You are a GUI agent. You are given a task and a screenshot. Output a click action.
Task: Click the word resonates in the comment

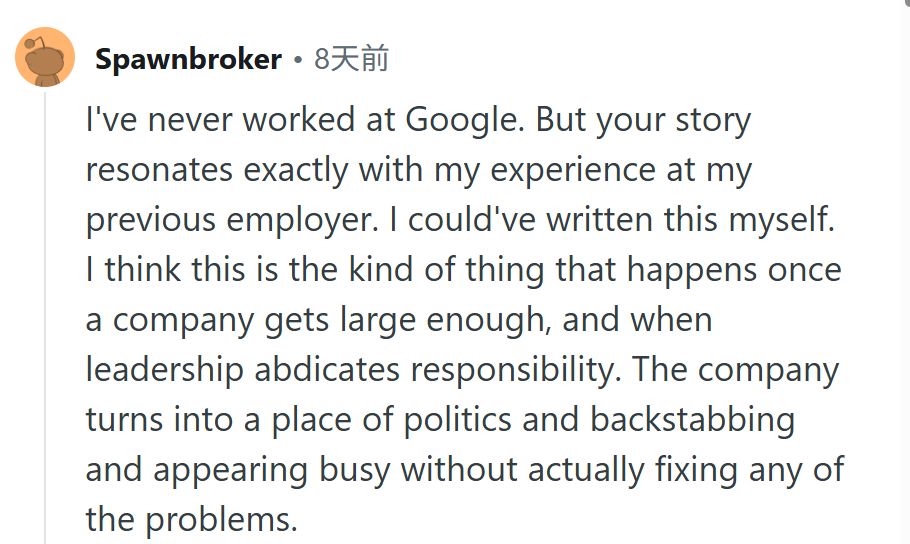[159, 170]
